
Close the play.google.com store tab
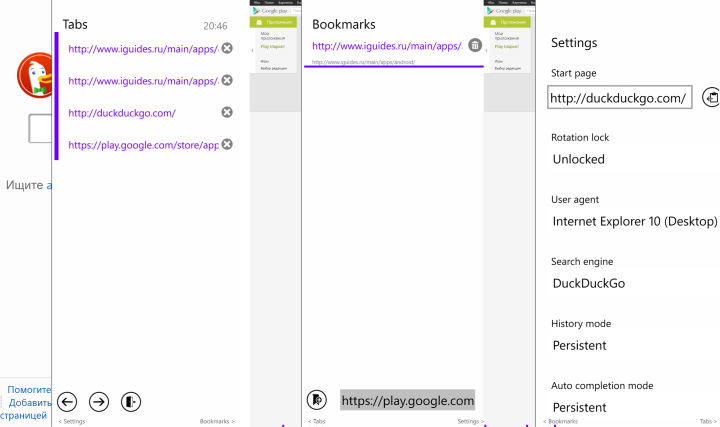pyautogui.click(x=227, y=145)
